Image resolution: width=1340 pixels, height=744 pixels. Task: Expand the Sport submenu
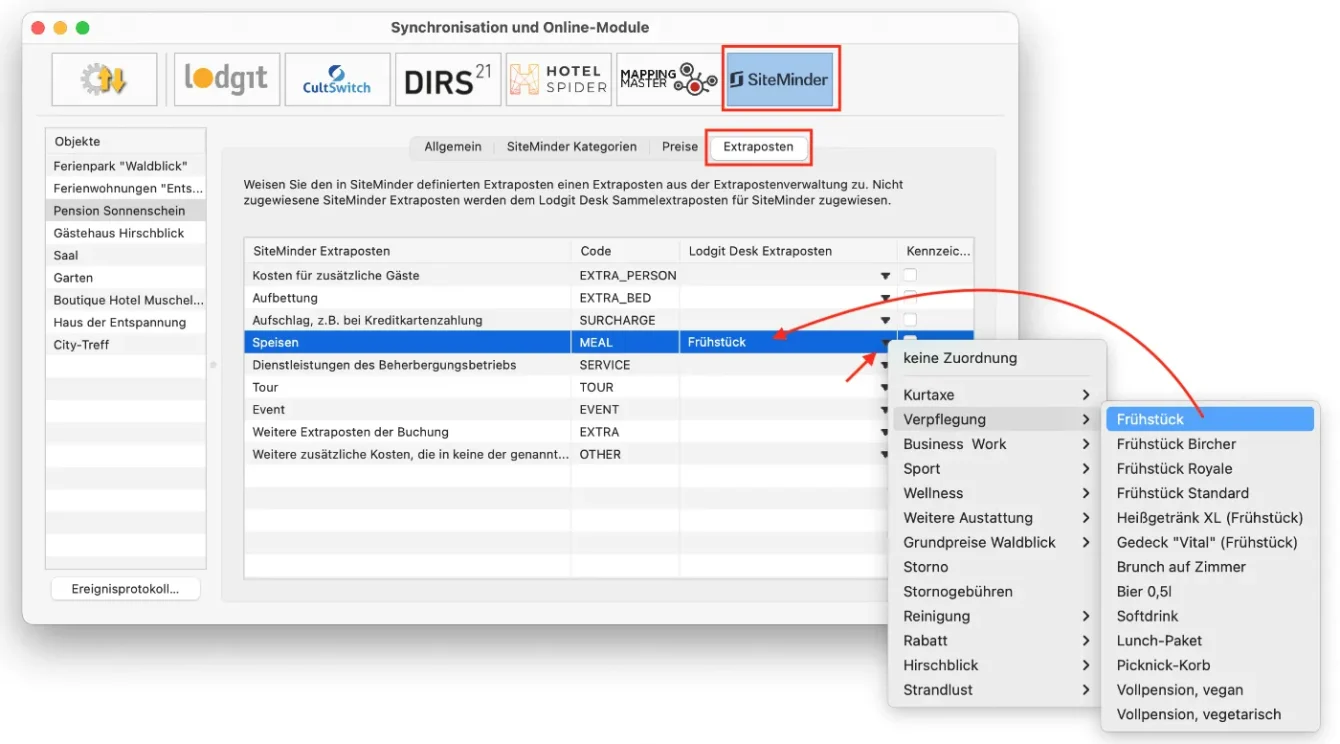[x=997, y=469]
